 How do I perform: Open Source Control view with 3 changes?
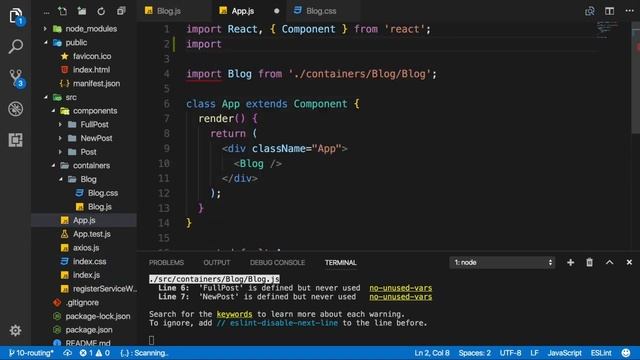(x=16, y=78)
